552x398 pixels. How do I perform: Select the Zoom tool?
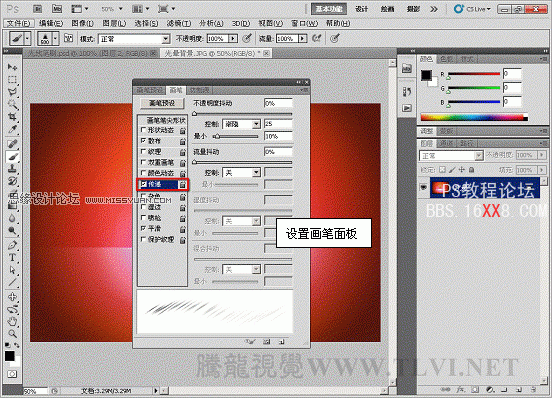point(12,334)
